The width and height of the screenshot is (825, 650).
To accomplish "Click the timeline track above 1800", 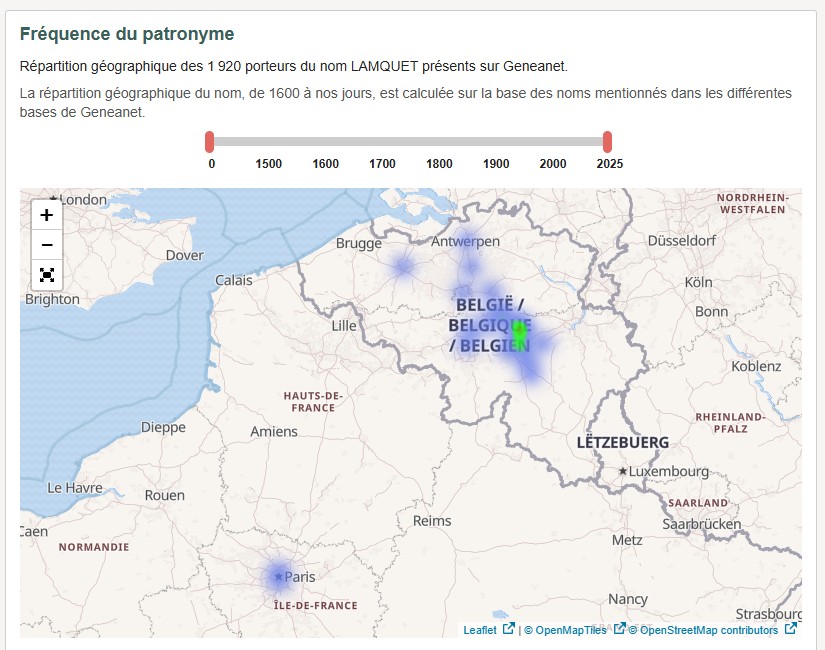I will click(439, 142).
